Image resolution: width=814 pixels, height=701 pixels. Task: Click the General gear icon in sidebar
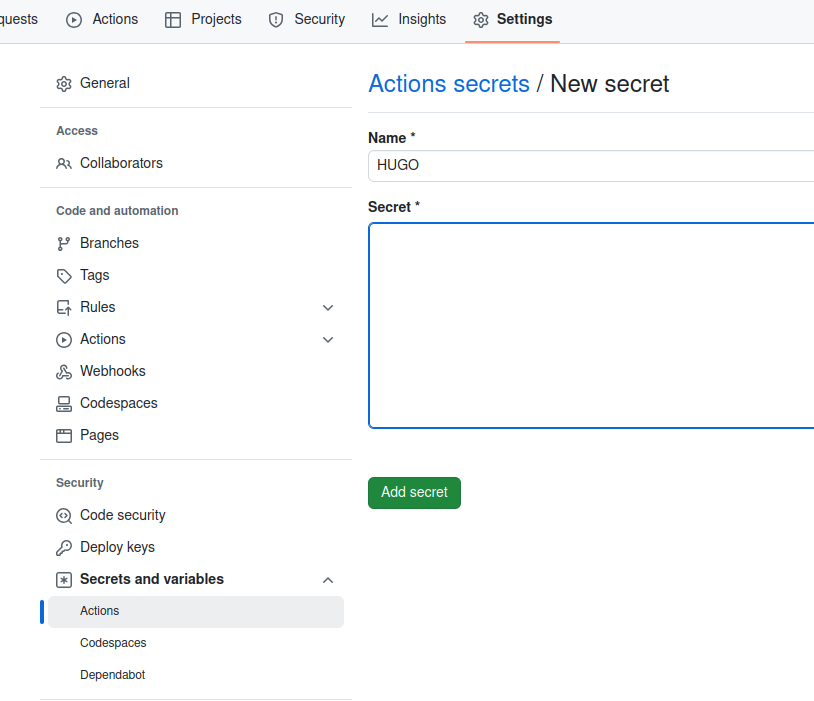[x=64, y=84]
